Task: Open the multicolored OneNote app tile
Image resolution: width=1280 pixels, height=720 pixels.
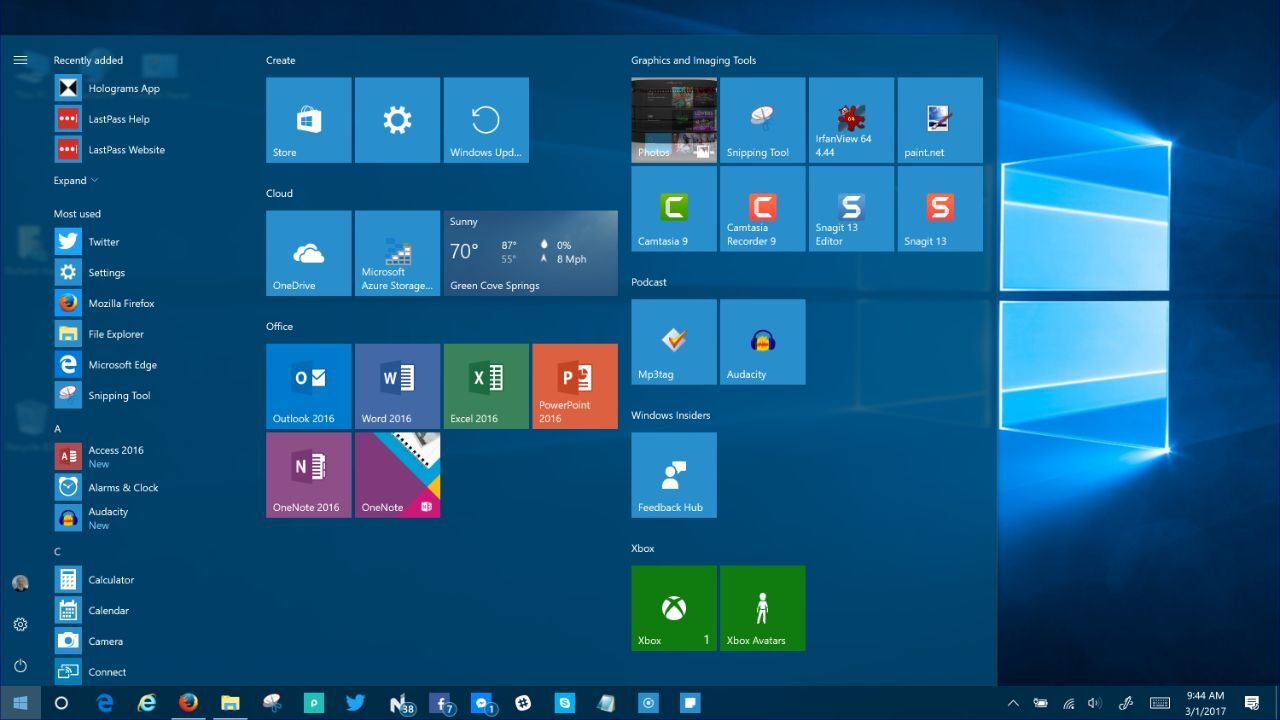Action: point(397,475)
